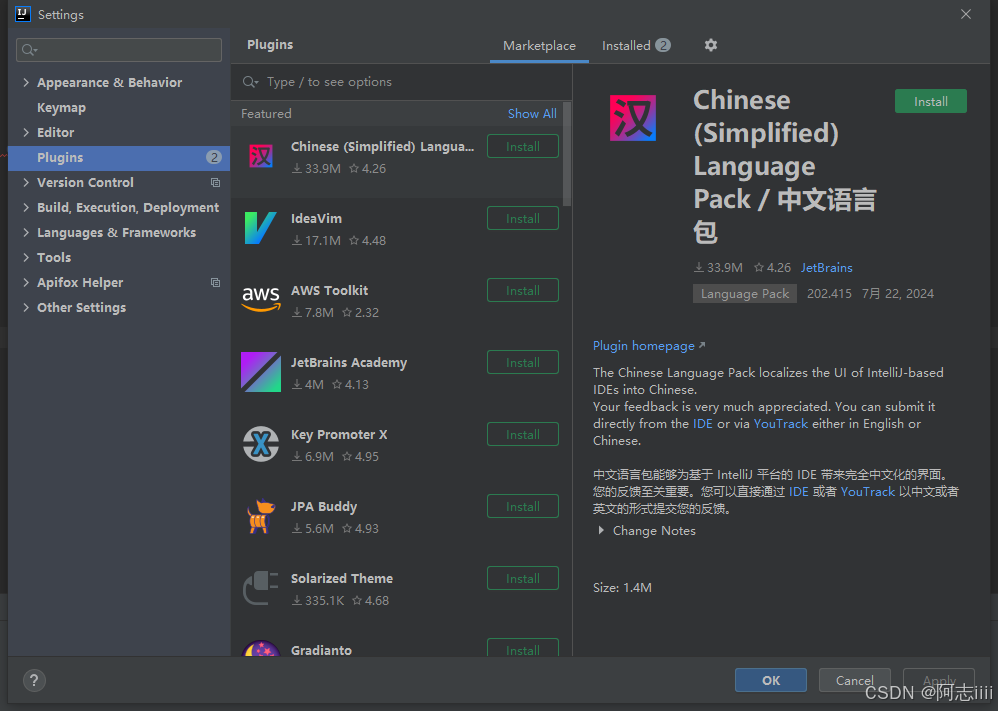This screenshot has width=998, height=711.
Task: Open the JetBrains vendor link
Action: [x=826, y=267]
